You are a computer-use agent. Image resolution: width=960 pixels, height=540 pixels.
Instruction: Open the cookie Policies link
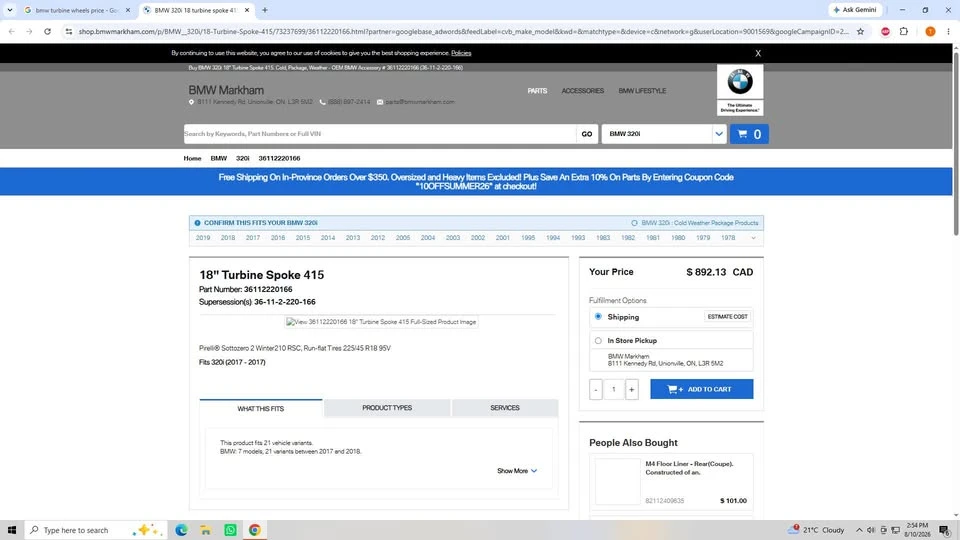coord(461,53)
